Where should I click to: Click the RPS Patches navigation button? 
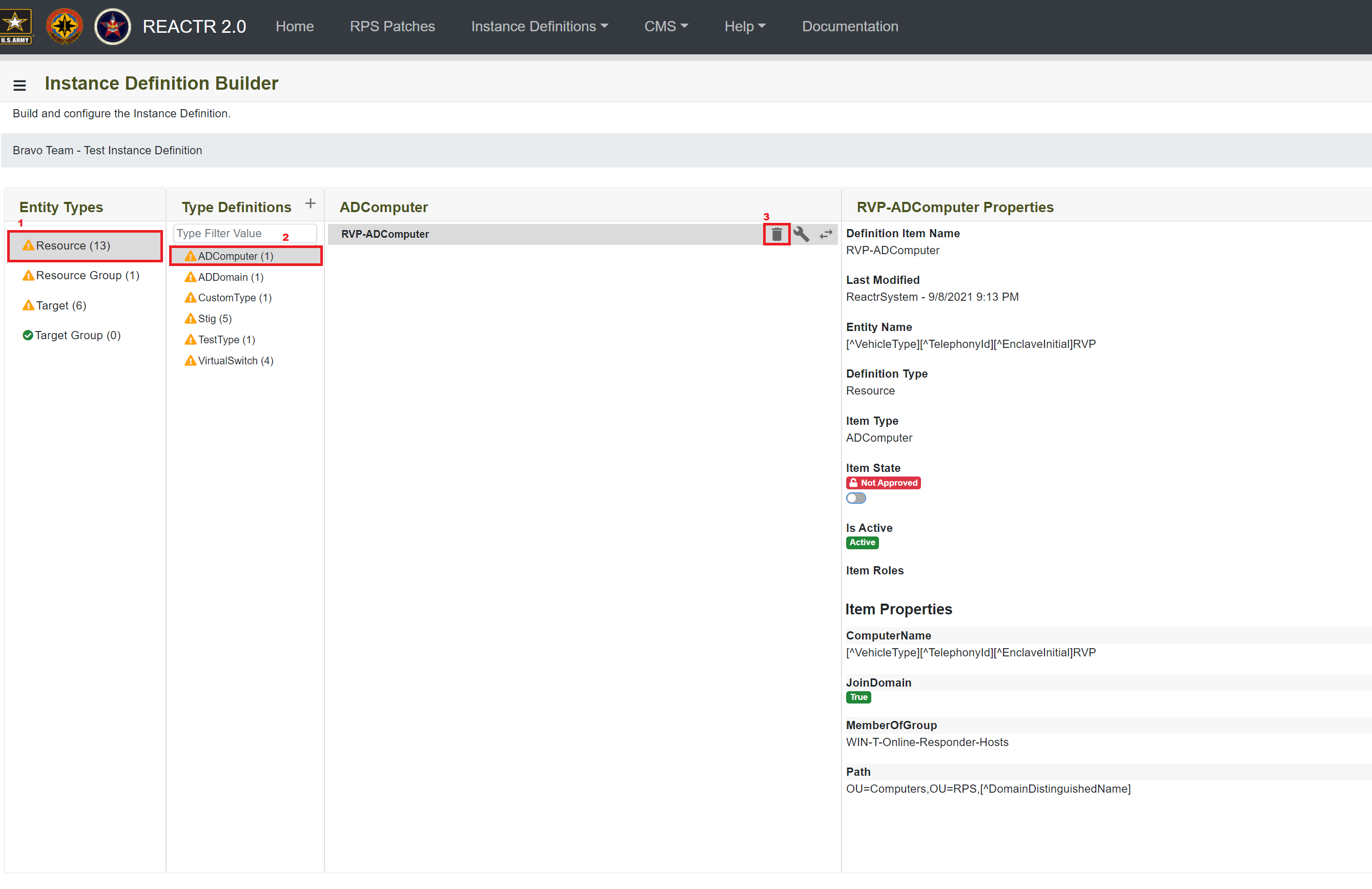pos(390,26)
